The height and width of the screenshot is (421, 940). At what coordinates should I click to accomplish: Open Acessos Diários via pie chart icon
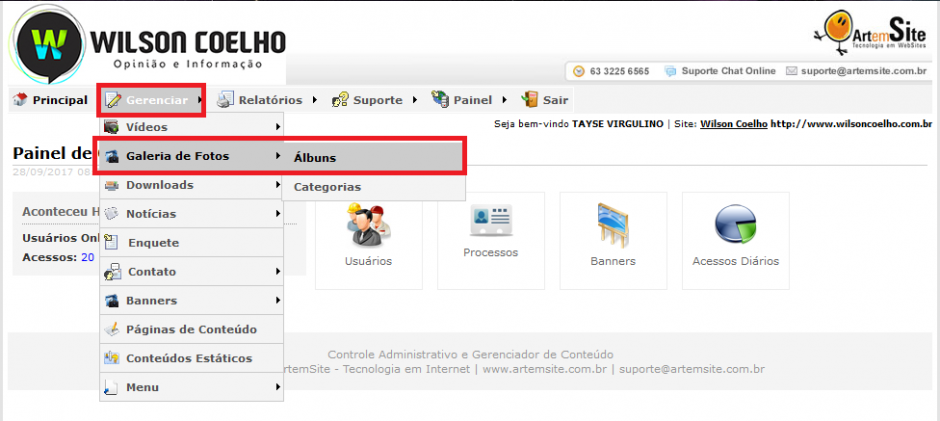pyautogui.click(x=736, y=224)
